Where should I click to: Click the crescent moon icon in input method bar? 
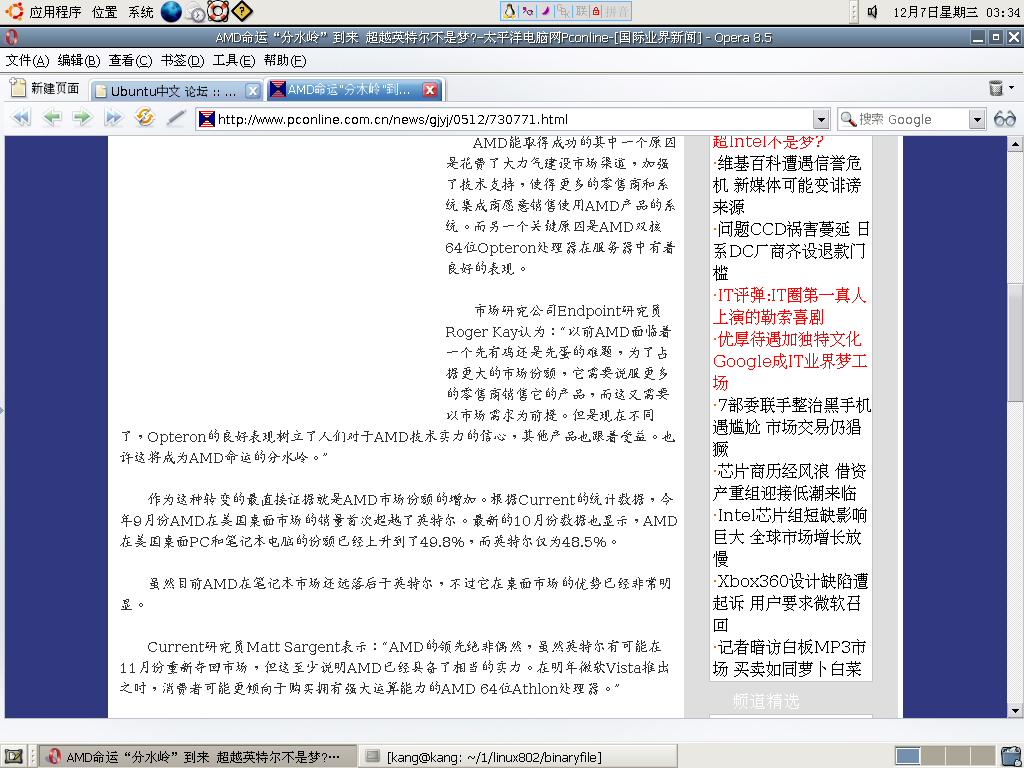point(546,11)
